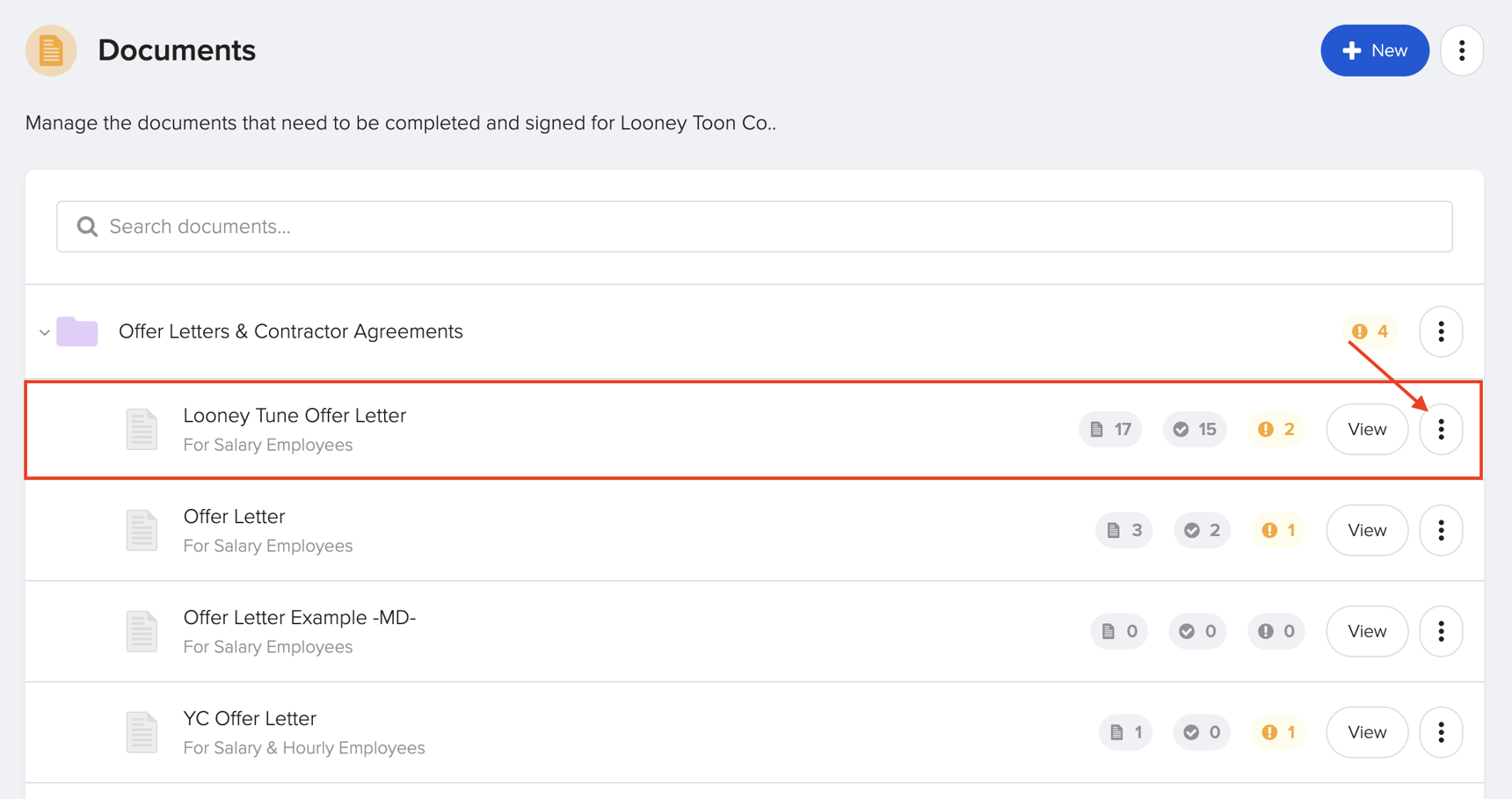Click the checkmark badge showing 0 on YC Offer Letter
Image resolution: width=1512 pixels, height=799 pixels.
tap(1201, 732)
